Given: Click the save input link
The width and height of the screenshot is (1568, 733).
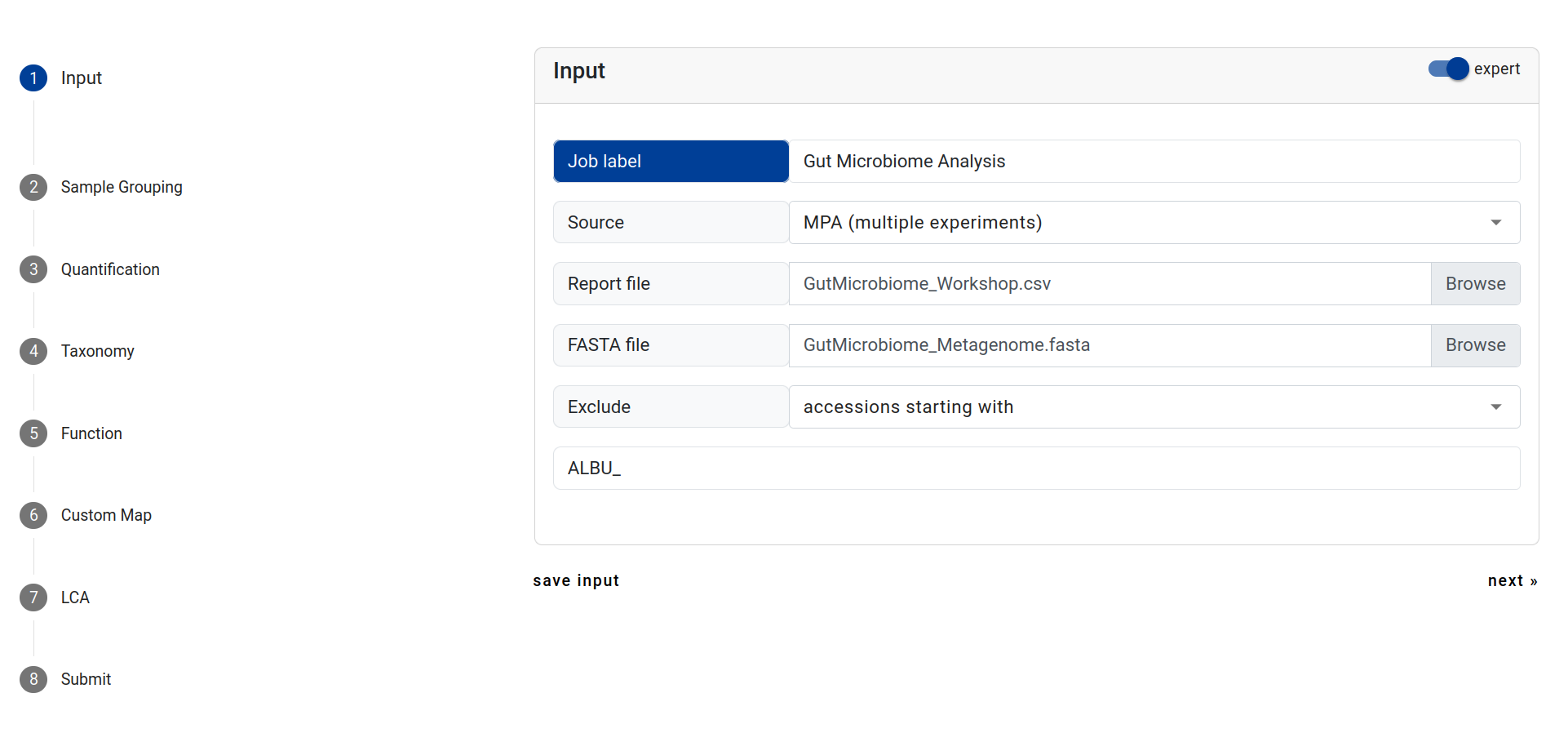Looking at the screenshot, I should (576, 580).
